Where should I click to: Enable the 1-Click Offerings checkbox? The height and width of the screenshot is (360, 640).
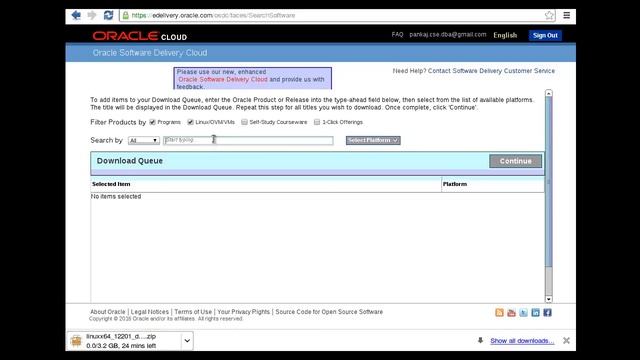pos(317,122)
